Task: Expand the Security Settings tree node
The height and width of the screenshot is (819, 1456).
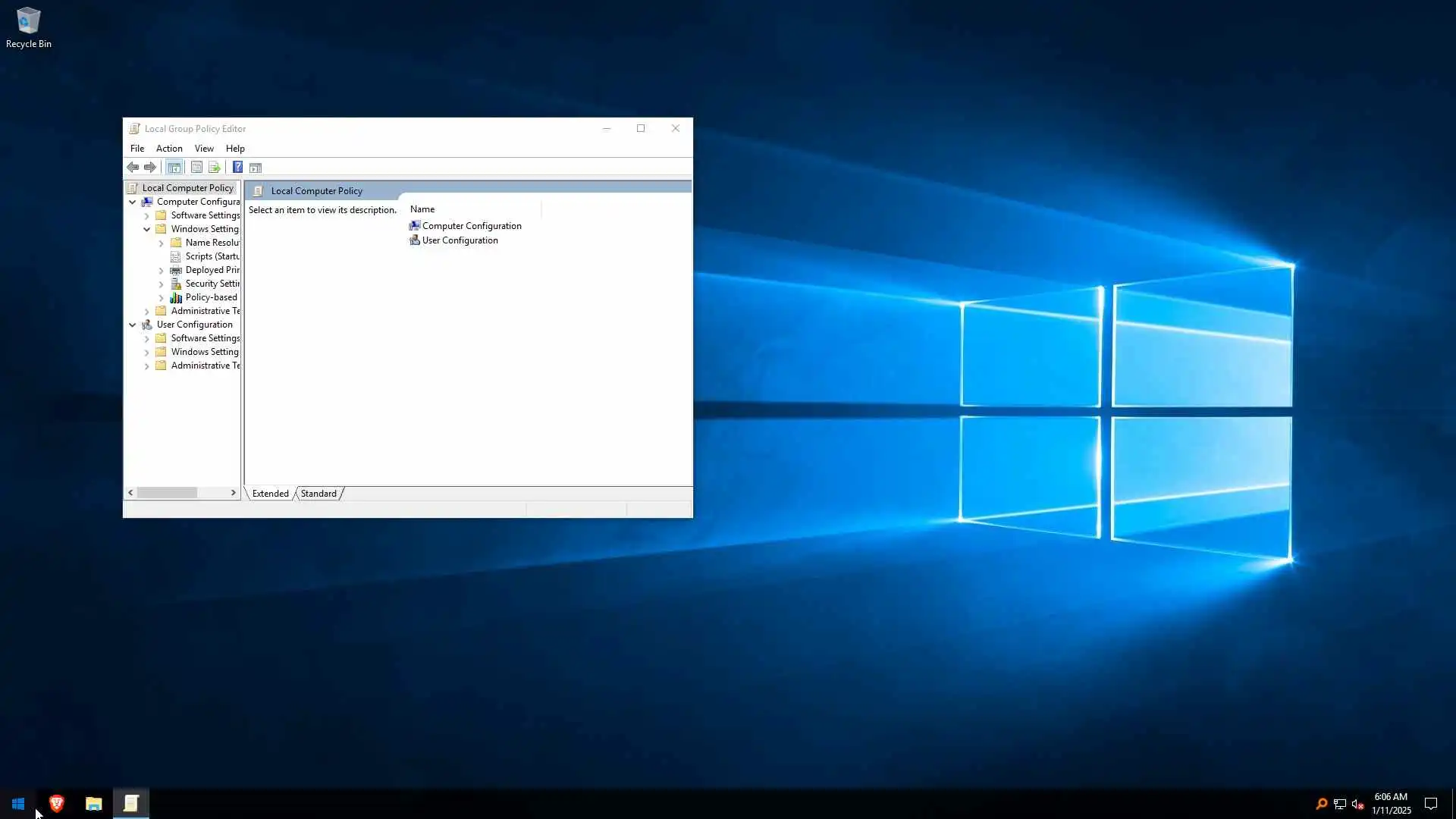Action: point(161,284)
